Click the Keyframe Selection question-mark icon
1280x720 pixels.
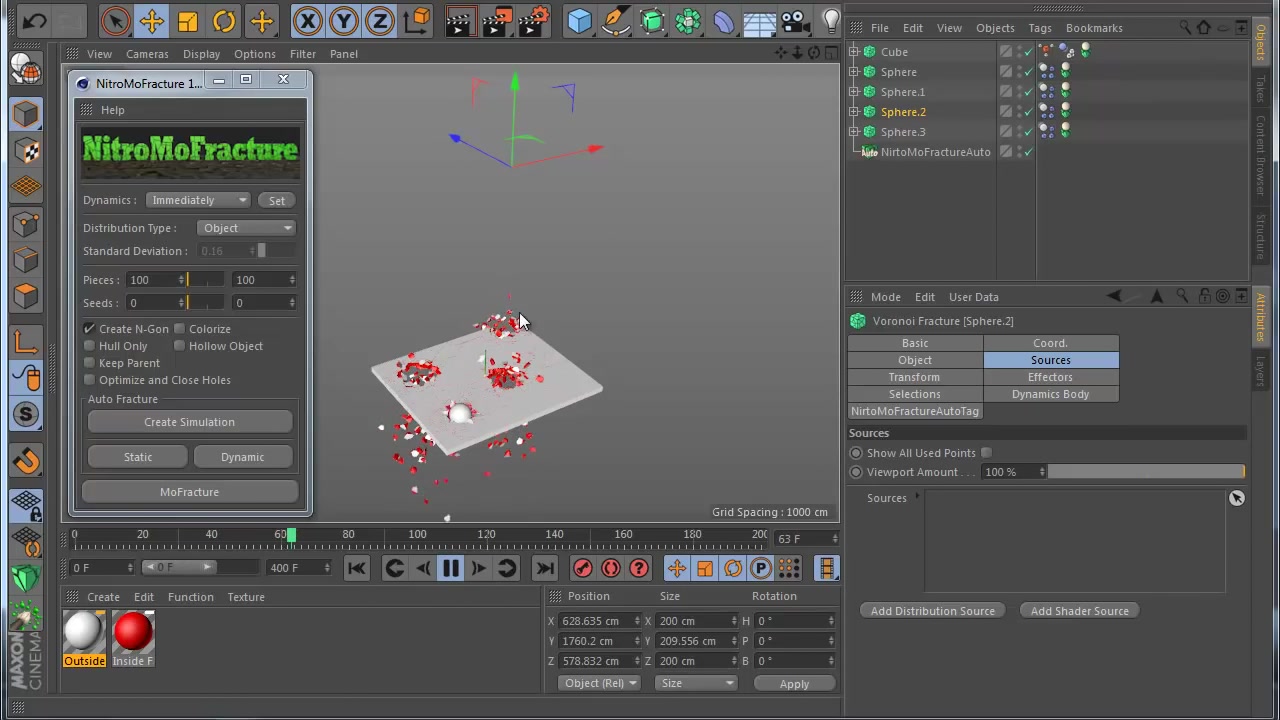tap(638, 568)
